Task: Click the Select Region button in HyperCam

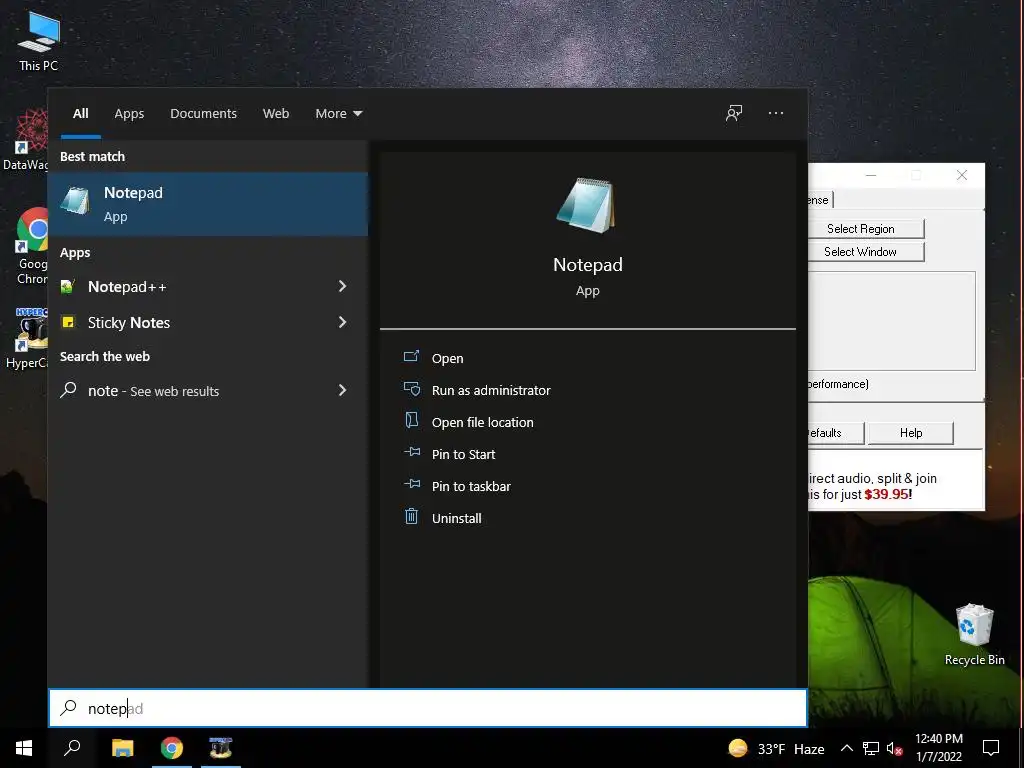Action: point(865,229)
